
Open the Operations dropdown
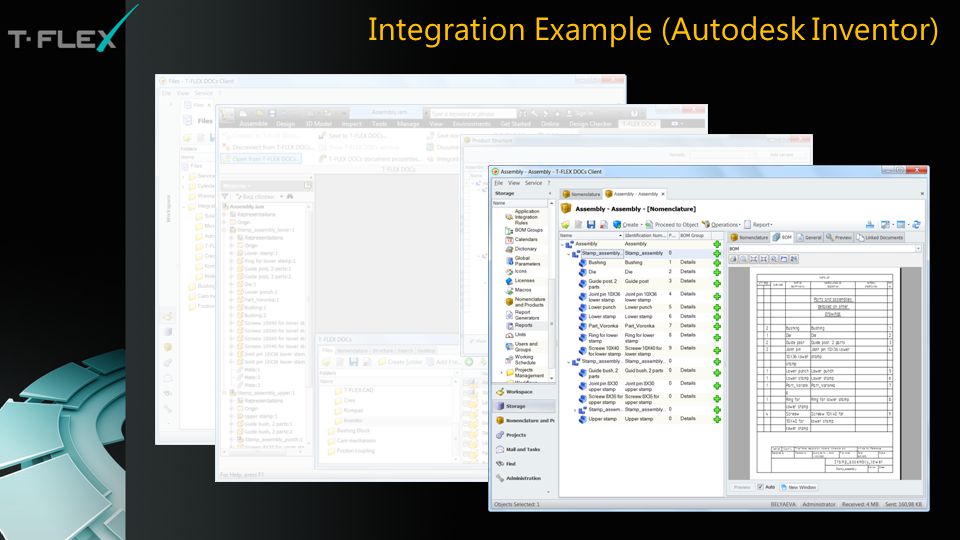point(721,225)
